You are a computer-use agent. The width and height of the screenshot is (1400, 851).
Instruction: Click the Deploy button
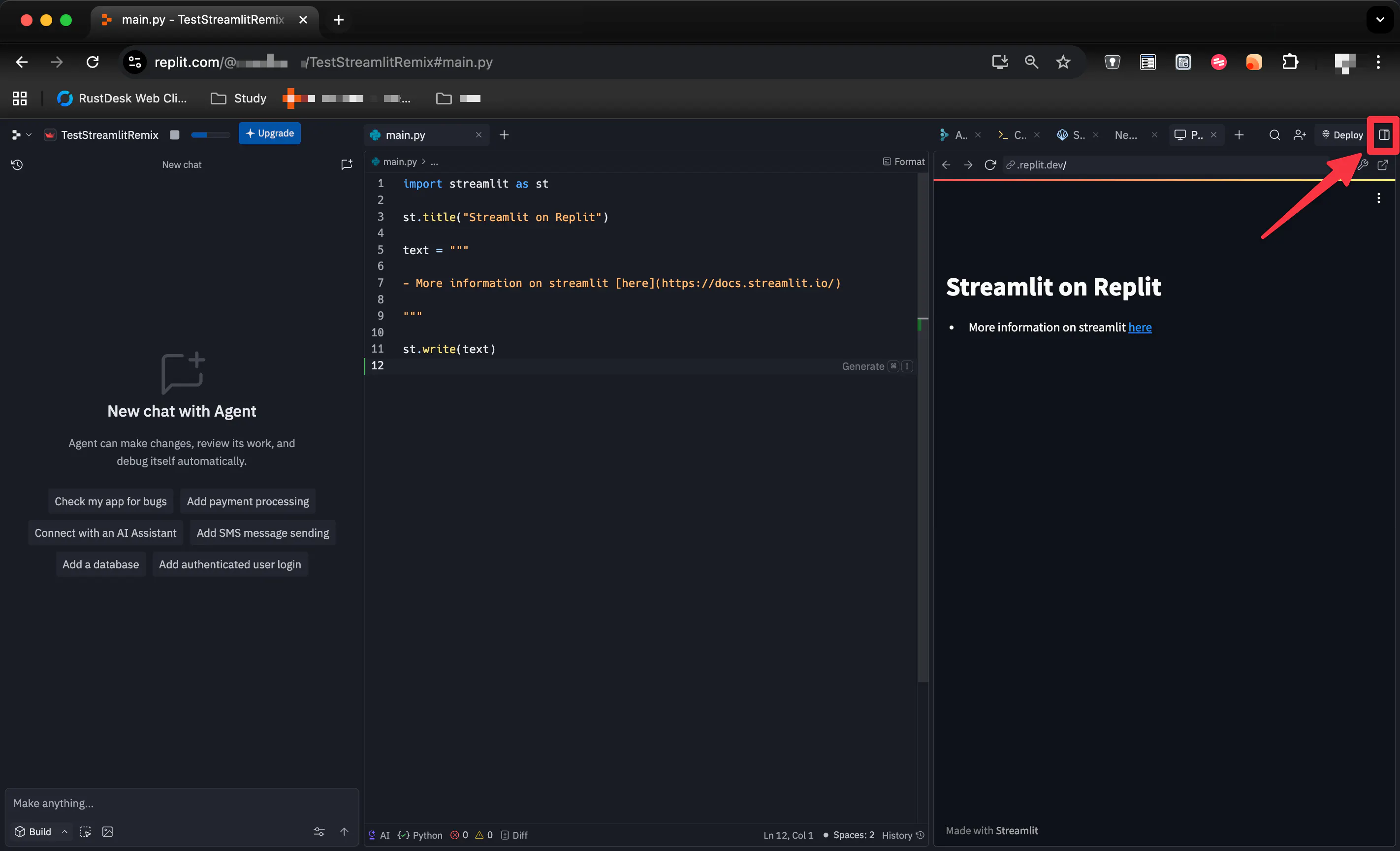(1342, 135)
